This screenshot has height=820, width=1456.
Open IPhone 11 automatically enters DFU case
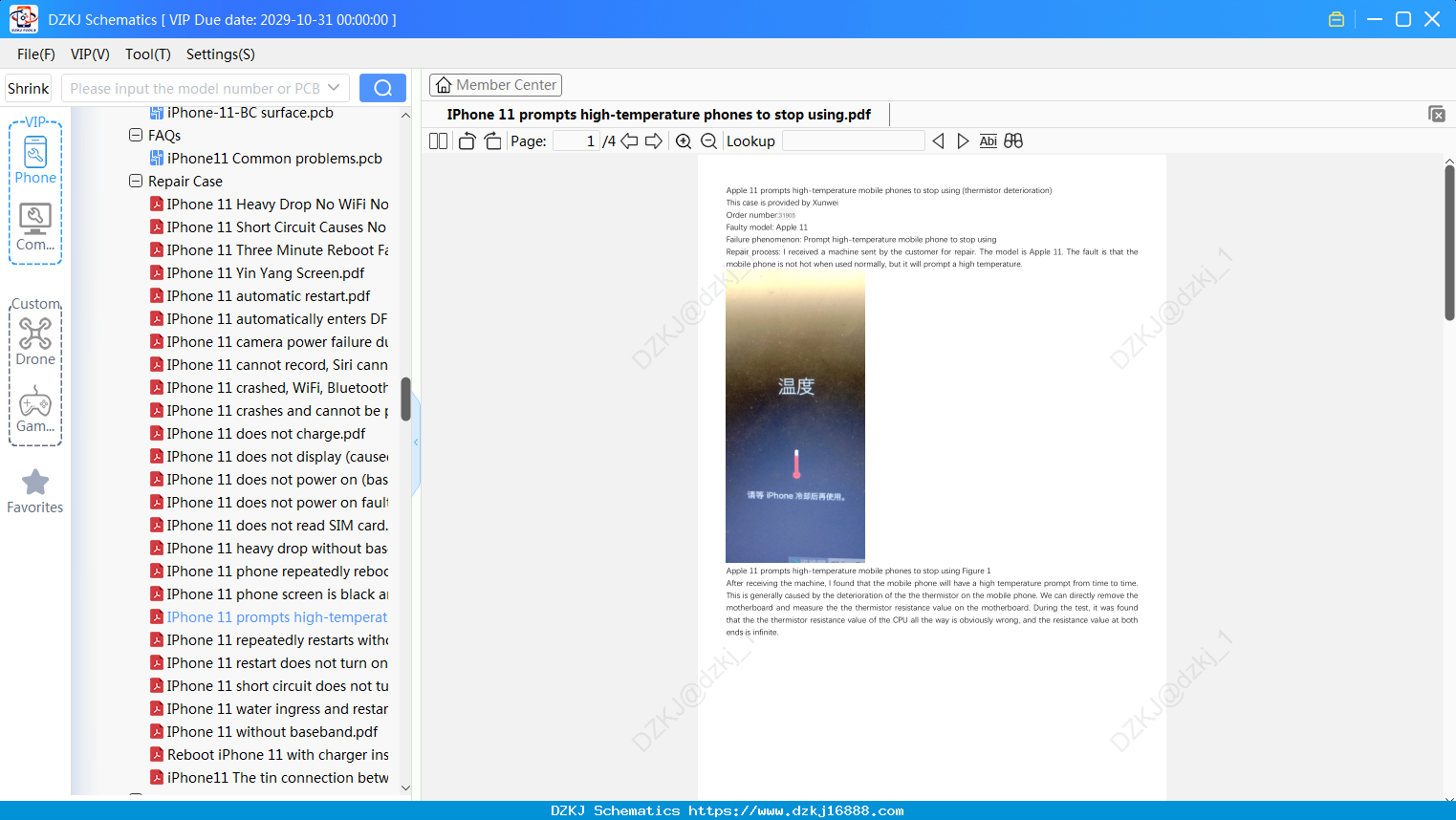pyautogui.click(x=269, y=319)
